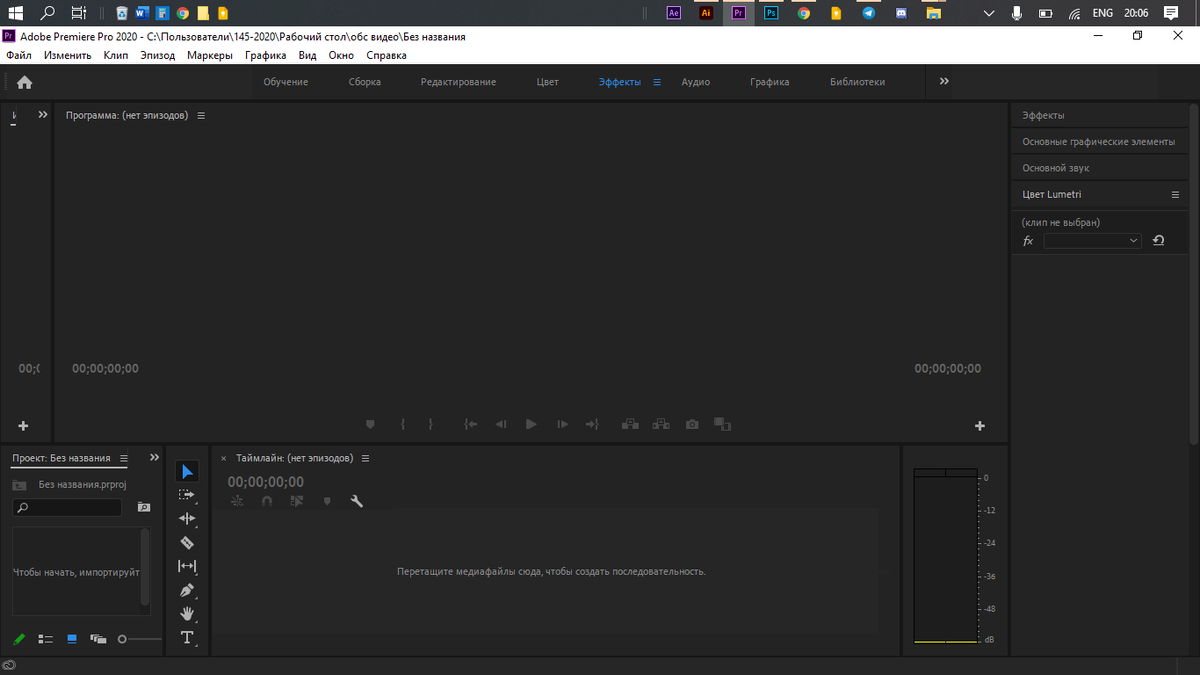Open Project panel hamburger menu
The width and height of the screenshot is (1200, 675).
pos(124,459)
